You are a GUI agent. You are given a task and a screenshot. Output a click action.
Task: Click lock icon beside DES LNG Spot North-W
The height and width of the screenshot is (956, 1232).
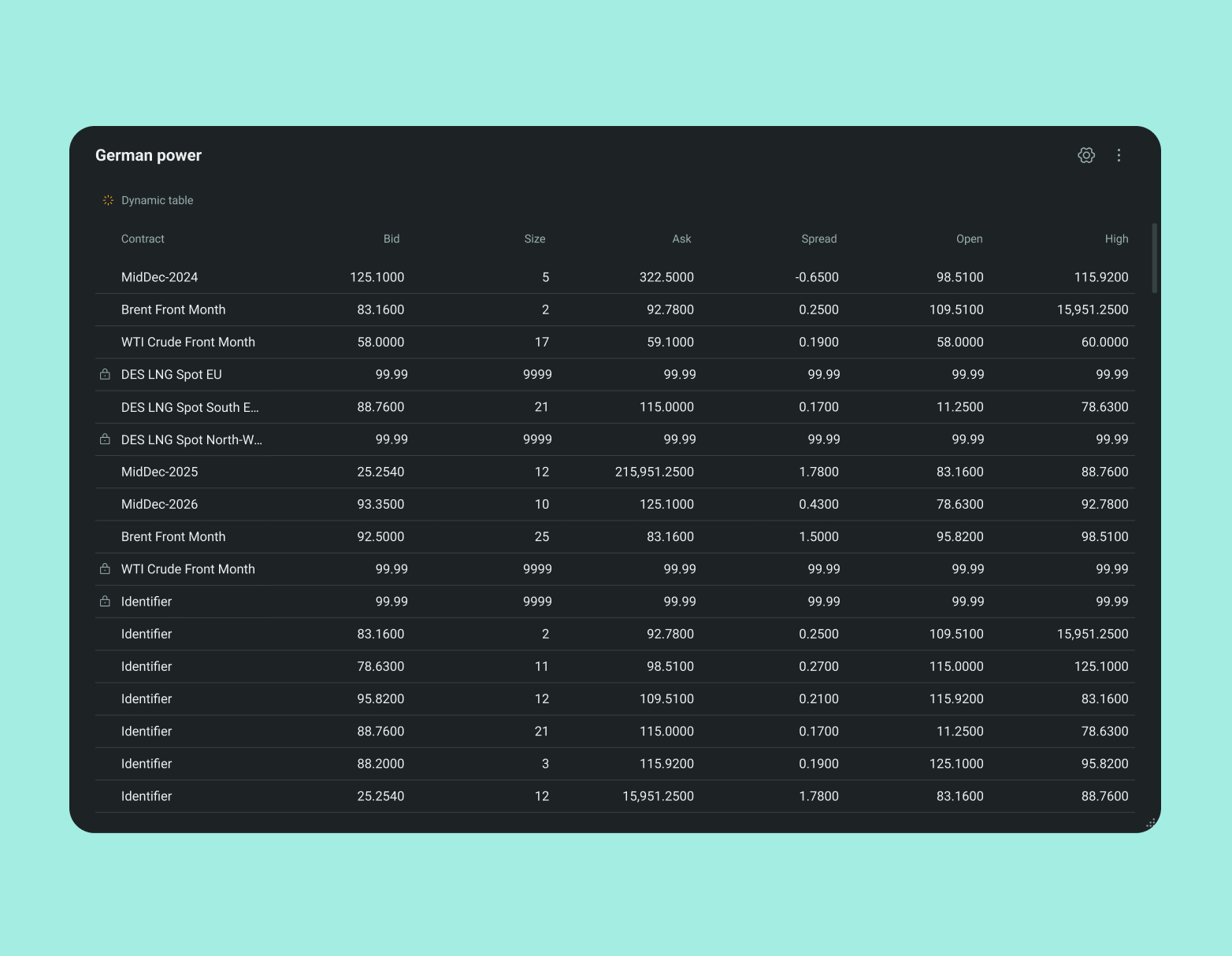(x=105, y=439)
